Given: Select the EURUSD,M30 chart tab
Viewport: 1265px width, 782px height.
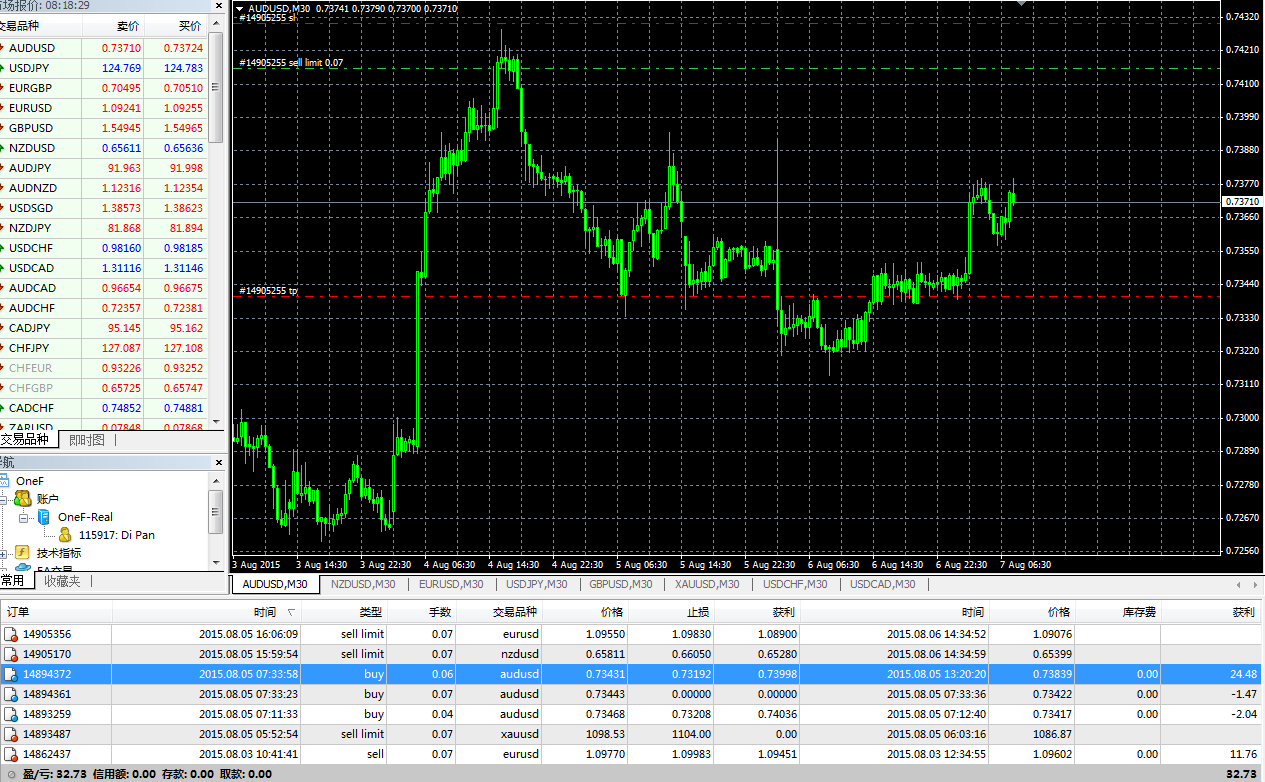Looking at the screenshot, I should click(450, 584).
